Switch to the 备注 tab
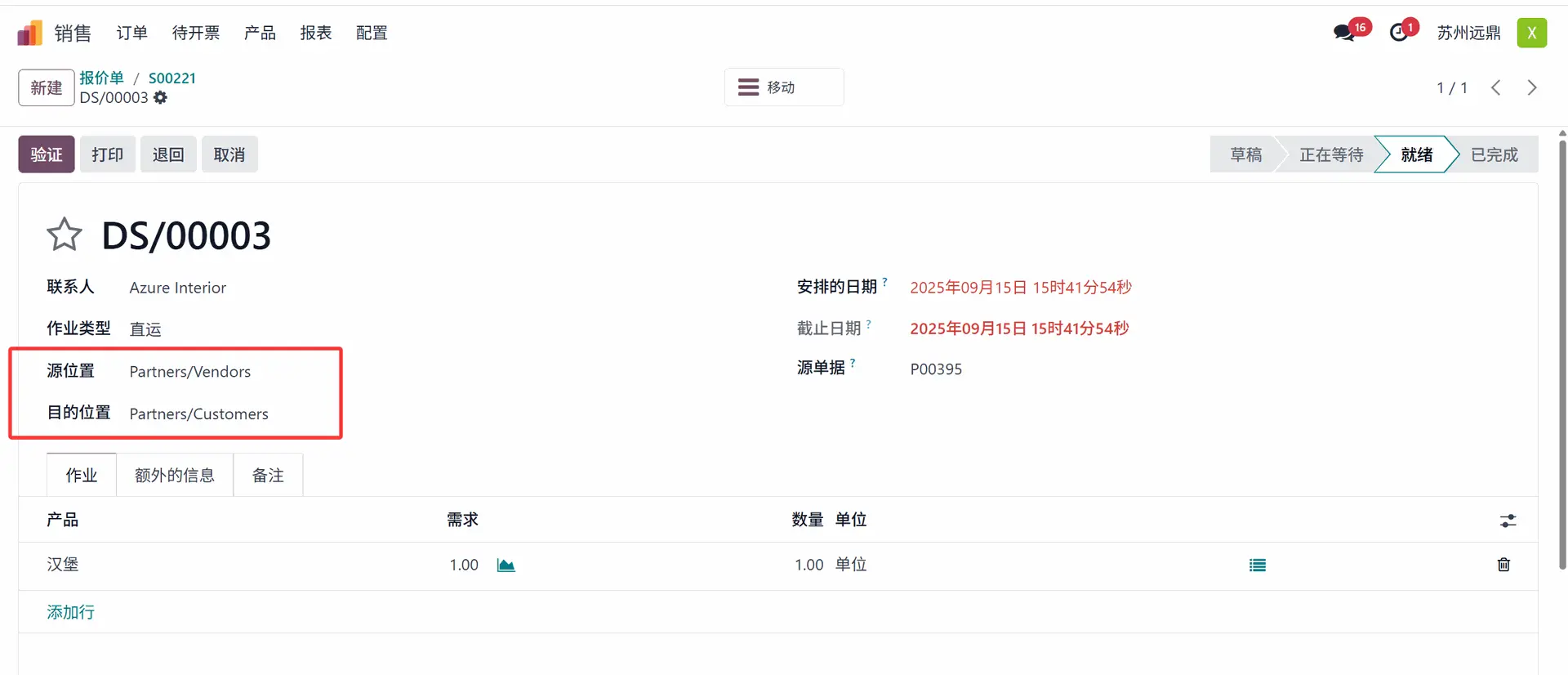This screenshot has height=675, width=1568. pyautogui.click(x=268, y=476)
